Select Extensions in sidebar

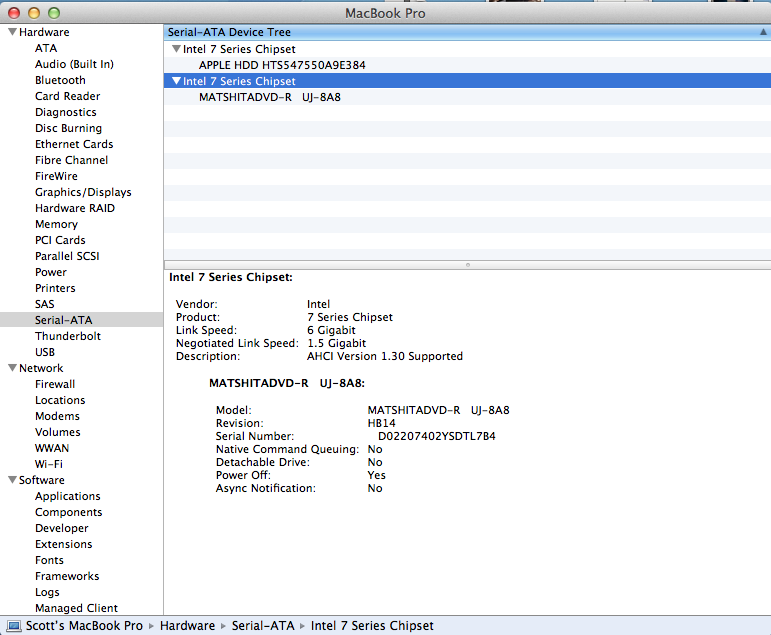pos(63,544)
